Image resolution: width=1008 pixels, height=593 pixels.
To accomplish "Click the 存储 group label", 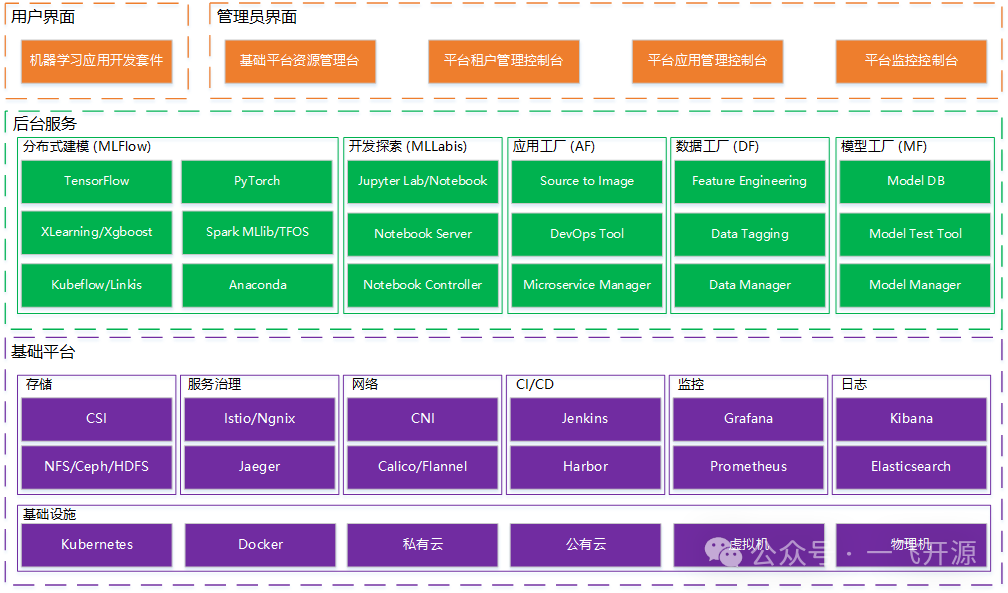I will (x=39, y=385).
